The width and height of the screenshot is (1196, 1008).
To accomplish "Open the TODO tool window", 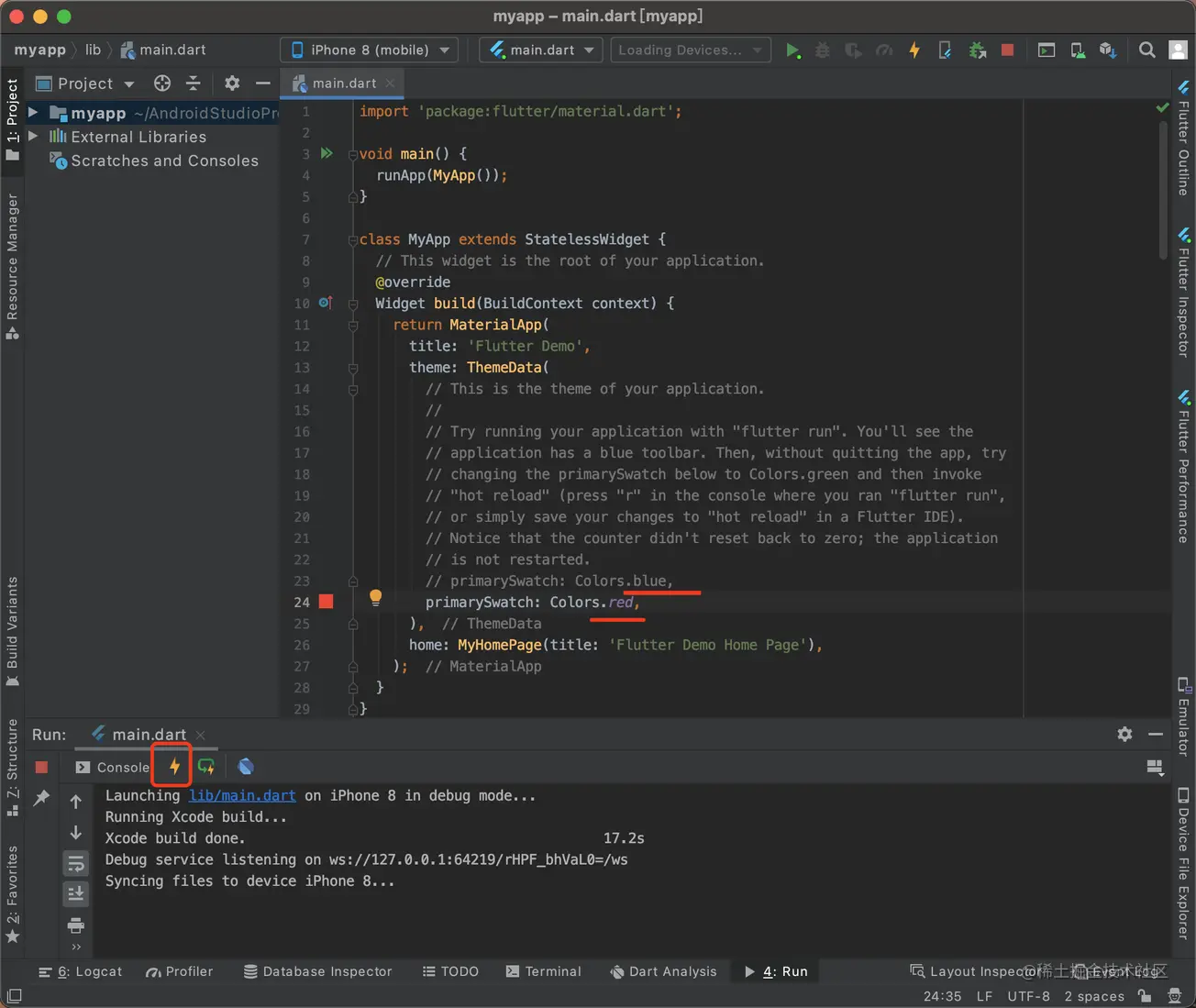I will coord(450,971).
